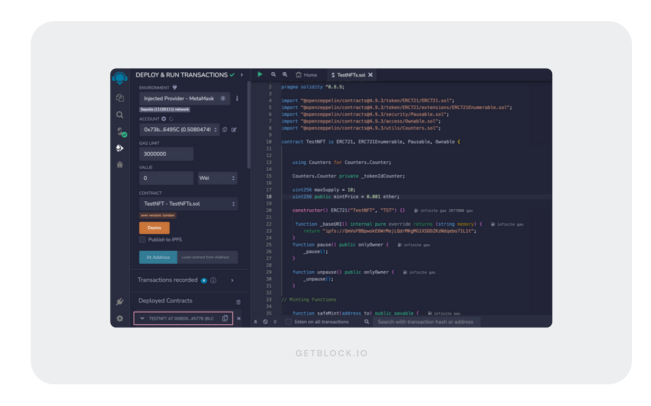Click the orange Deploy button
651x406 pixels.
[154, 227]
